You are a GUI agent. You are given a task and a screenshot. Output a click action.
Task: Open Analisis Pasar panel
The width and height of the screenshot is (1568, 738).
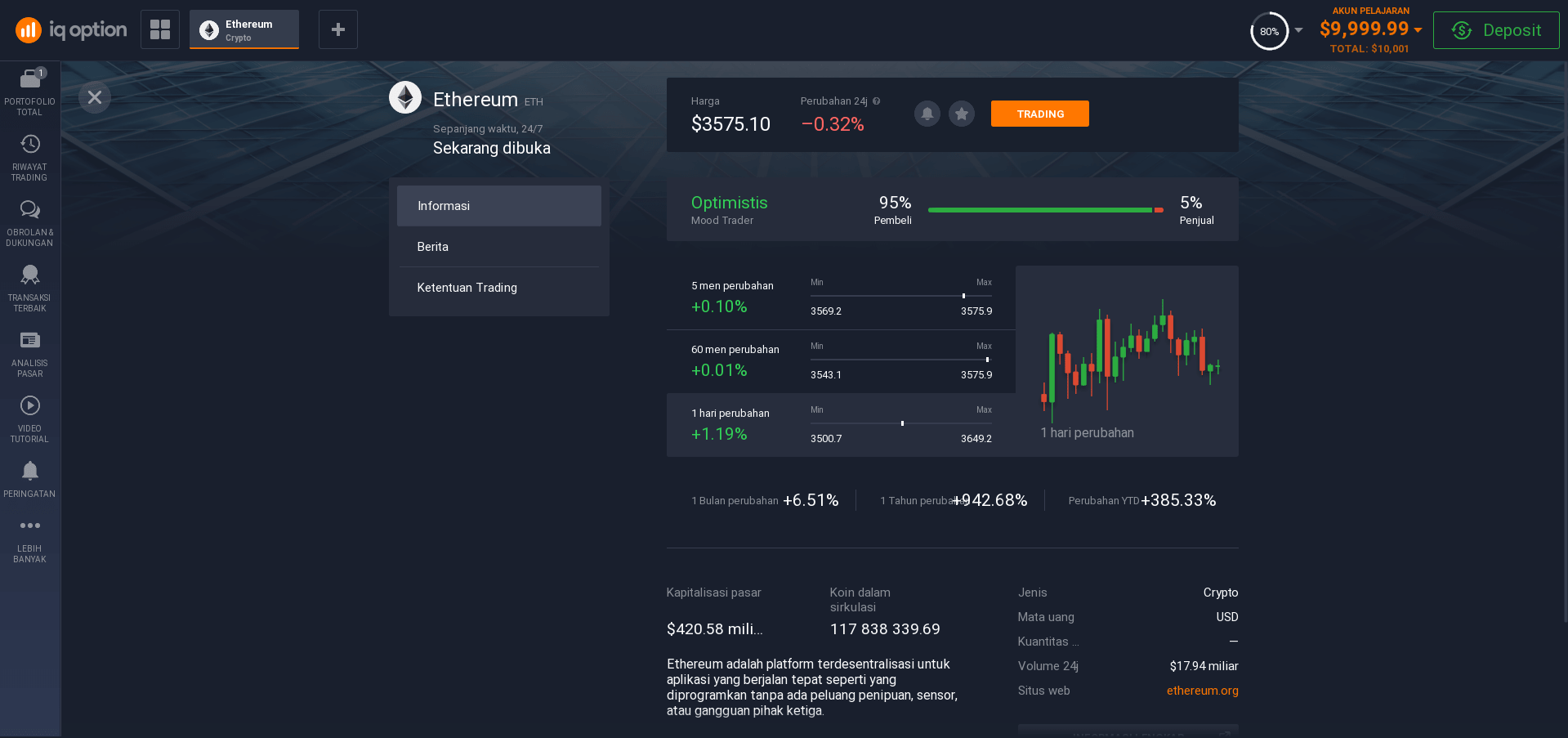(30, 354)
